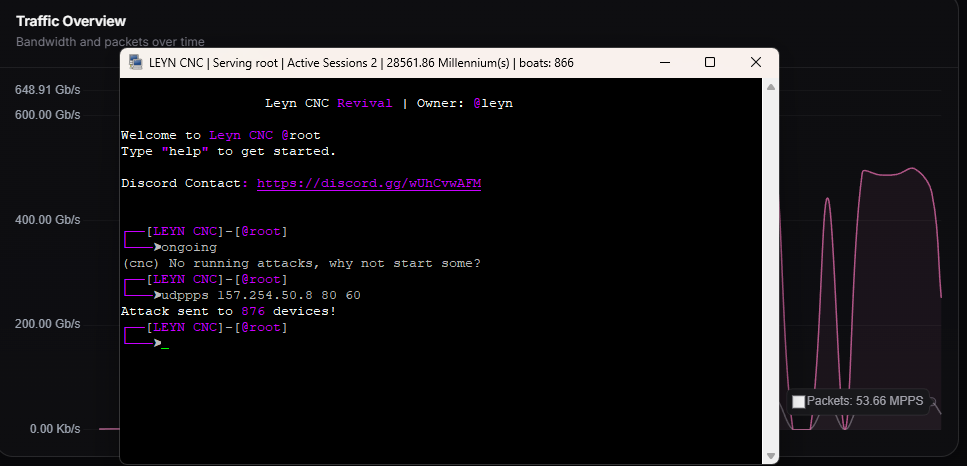Click the terminal scrollbar down arrow
This screenshot has width=967, height=466.
tap(770, 456)
